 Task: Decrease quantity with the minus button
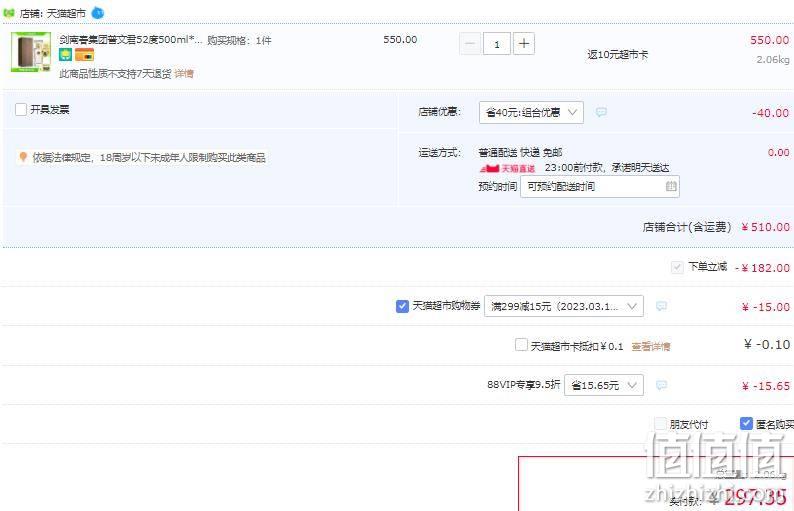pos(470,44)
